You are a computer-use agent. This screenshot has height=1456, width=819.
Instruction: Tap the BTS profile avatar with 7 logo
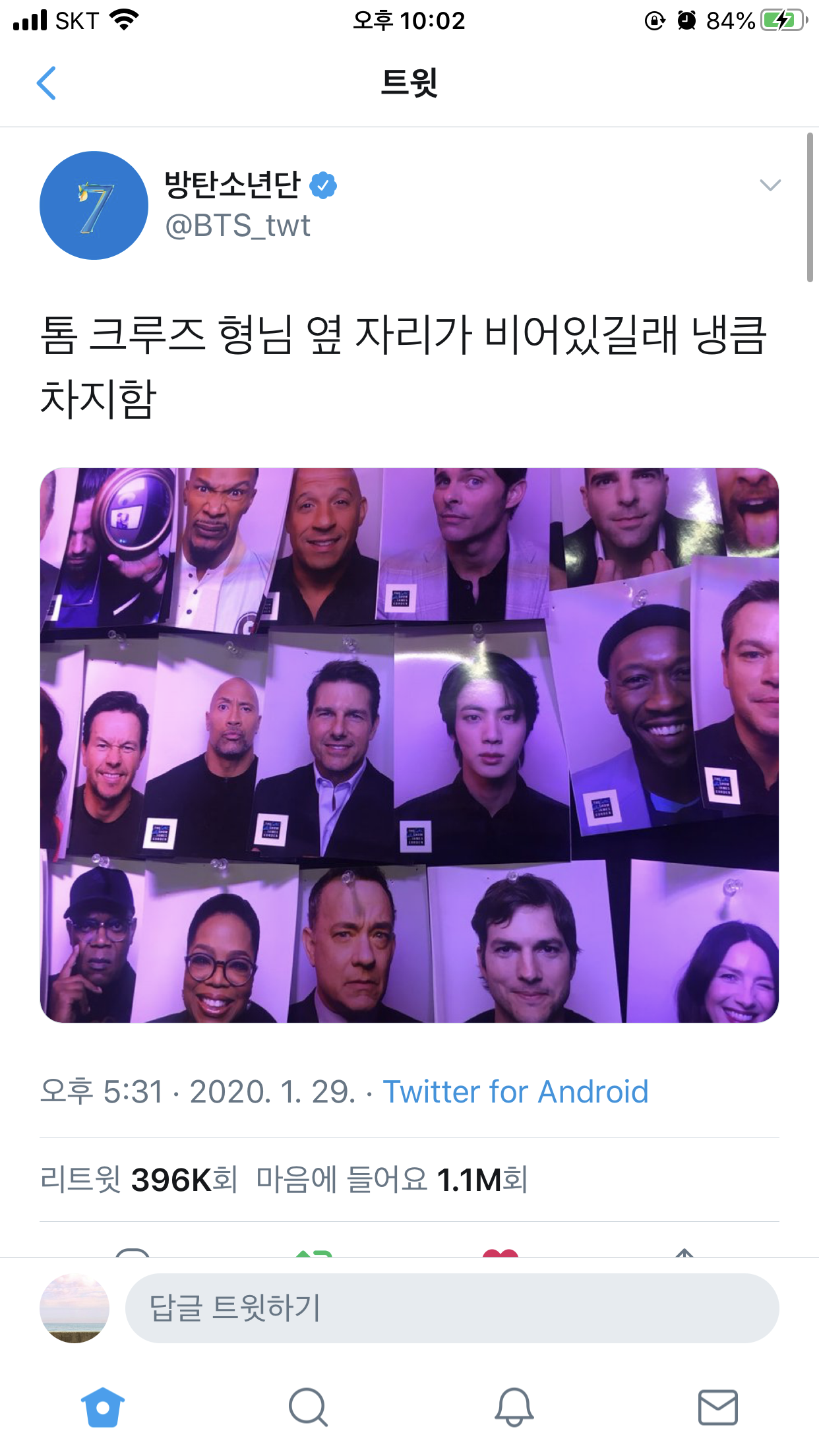tap(94, 205)
